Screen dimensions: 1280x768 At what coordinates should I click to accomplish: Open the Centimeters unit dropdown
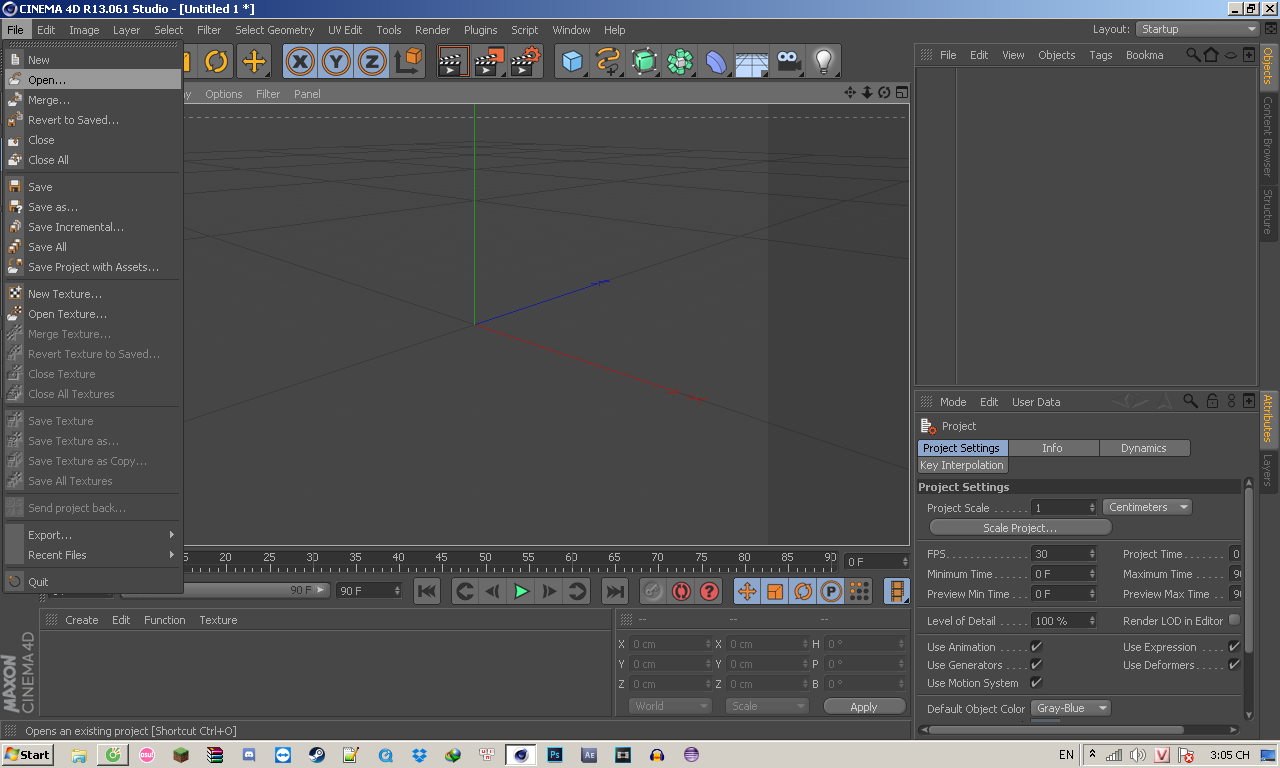(1148, 508)
